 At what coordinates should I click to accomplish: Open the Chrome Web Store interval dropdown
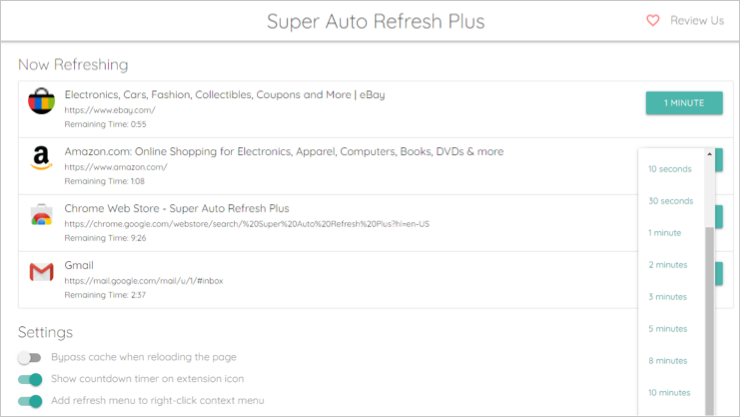(718, 217)
